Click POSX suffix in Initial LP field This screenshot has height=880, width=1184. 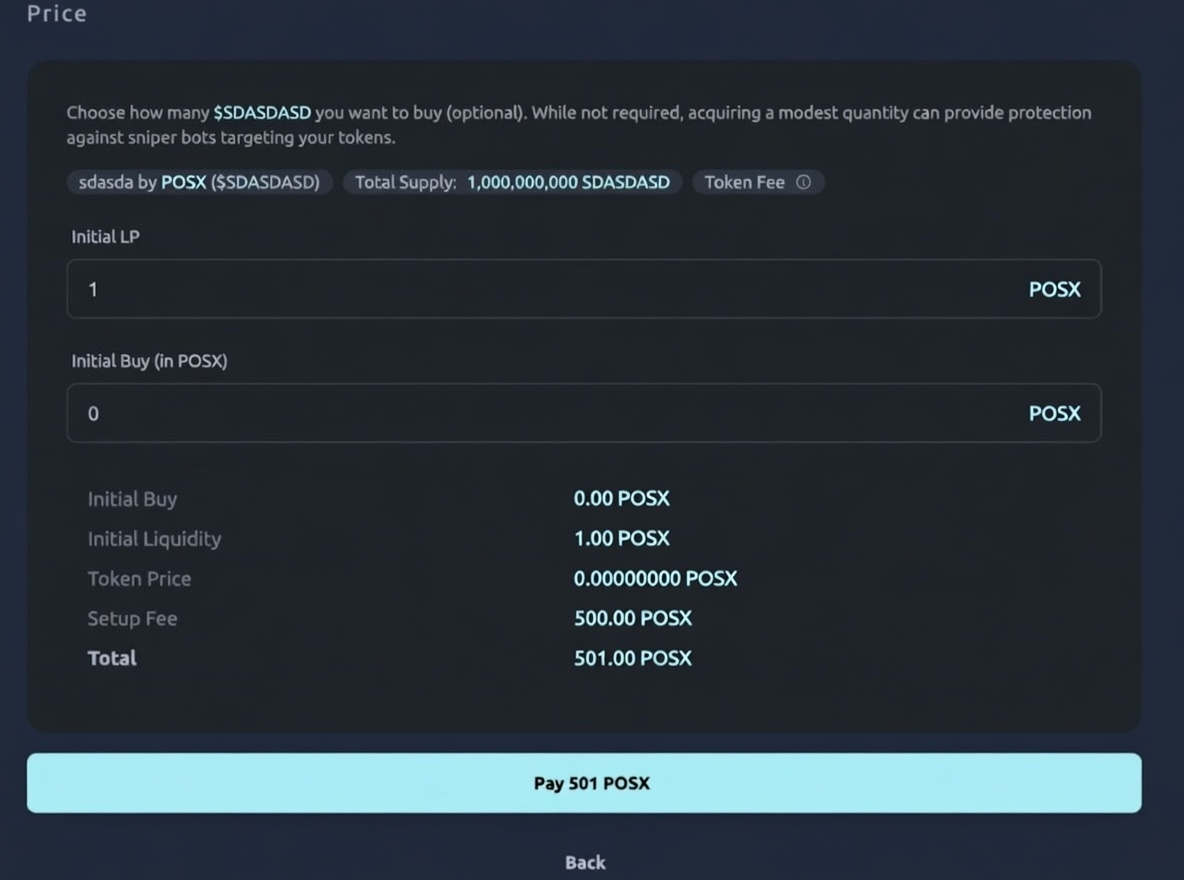coord(1054,289)
